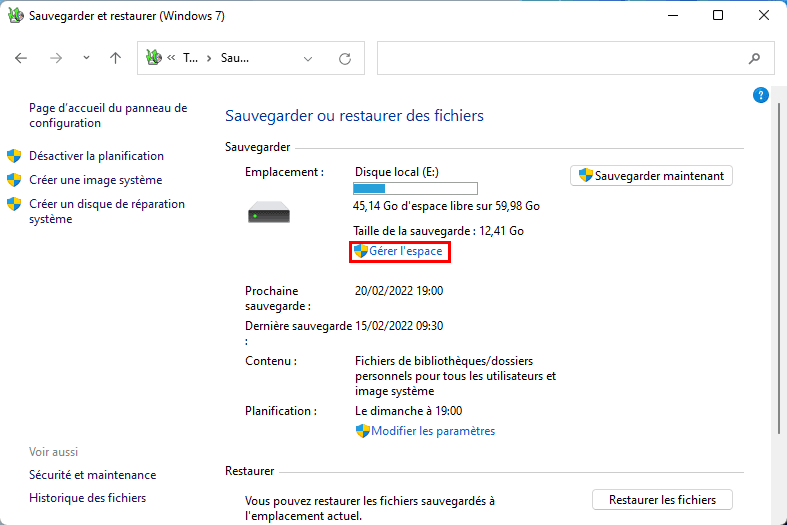Screen dimensions: 787x525
Task: Click the window title bar app icon
Action: (16, 16)
